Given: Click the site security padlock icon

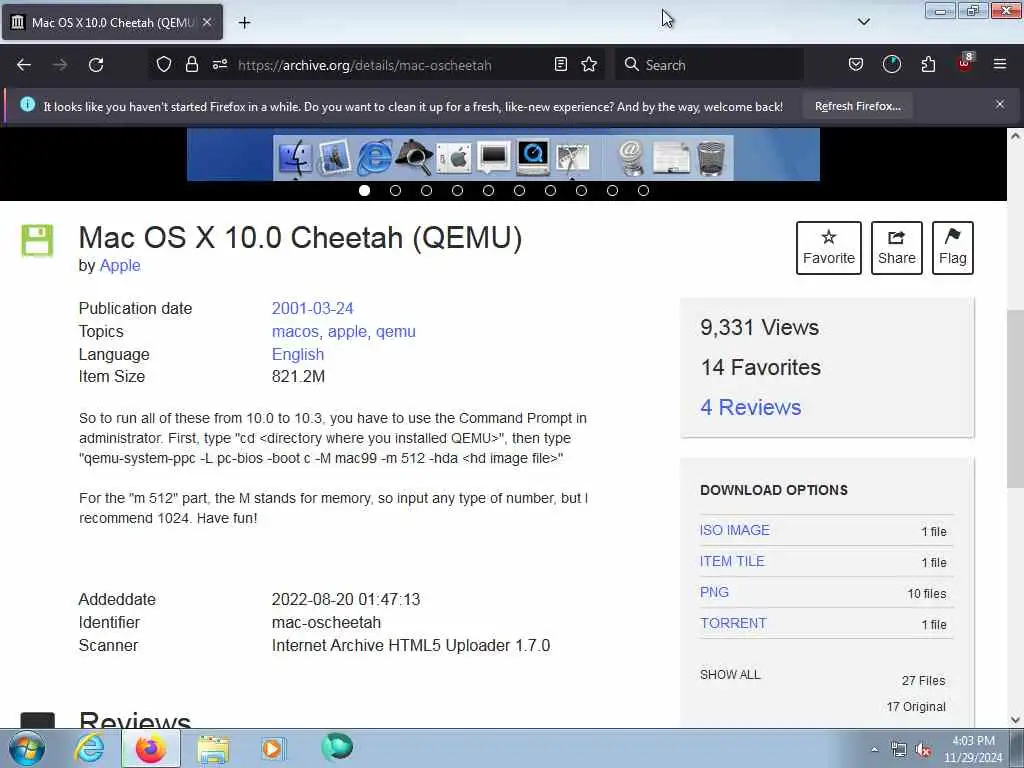Looking at the screenshot, I should tap(191, 65).
